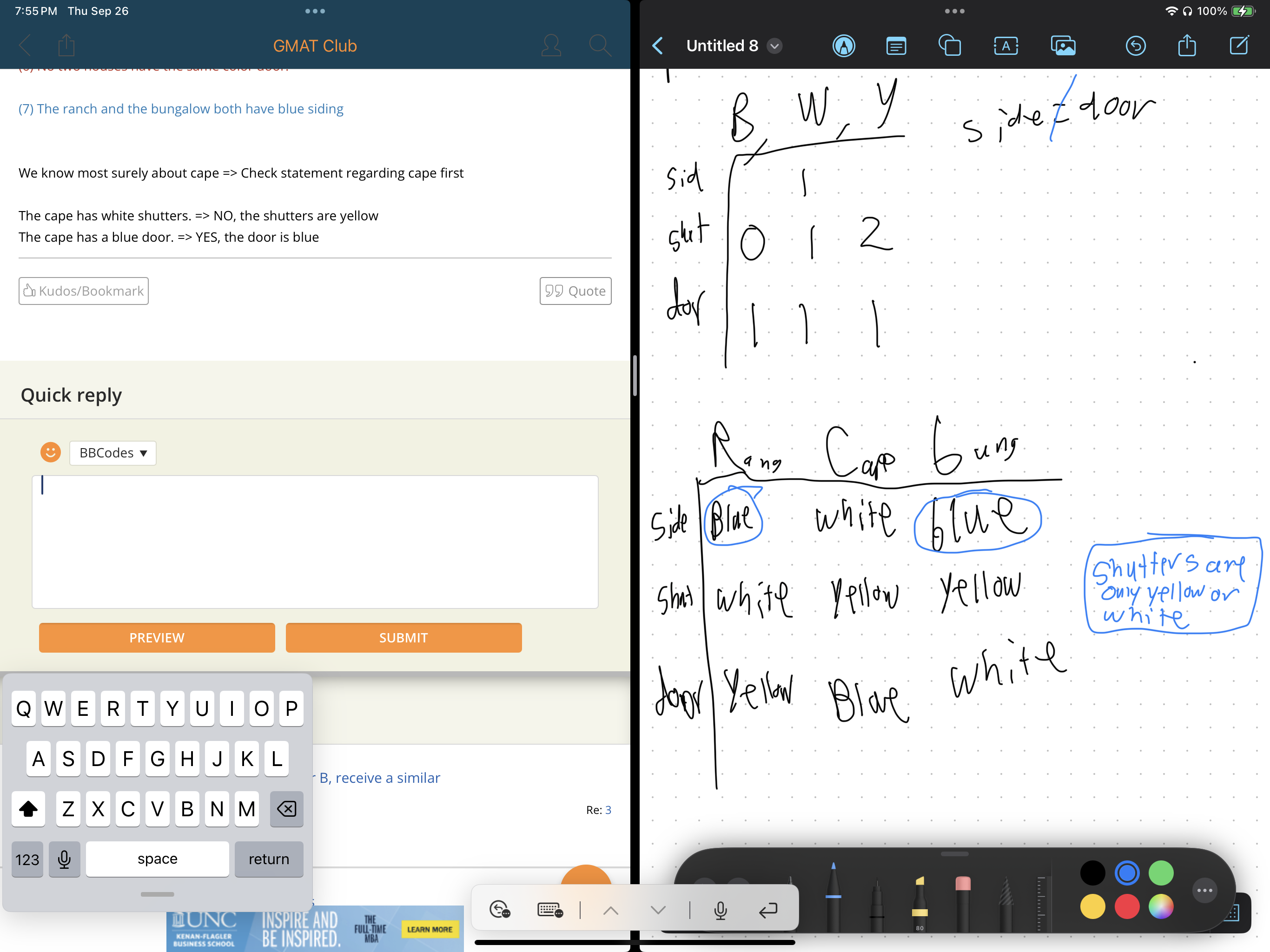Click the SUBMIT button
Viewport: 1270px width, 952px height.
coord(403,637)
